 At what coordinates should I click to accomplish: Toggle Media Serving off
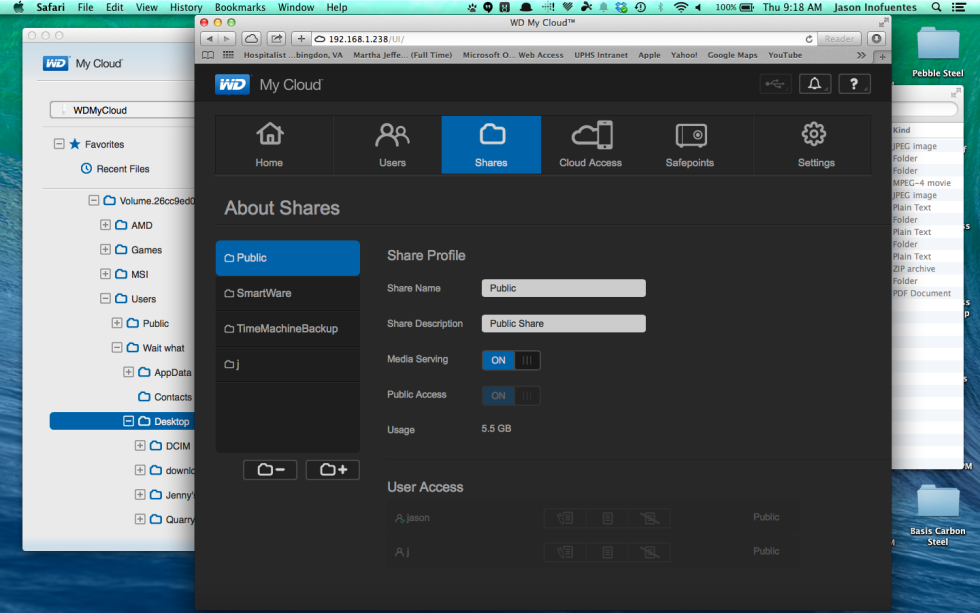(x=511, y=360)
